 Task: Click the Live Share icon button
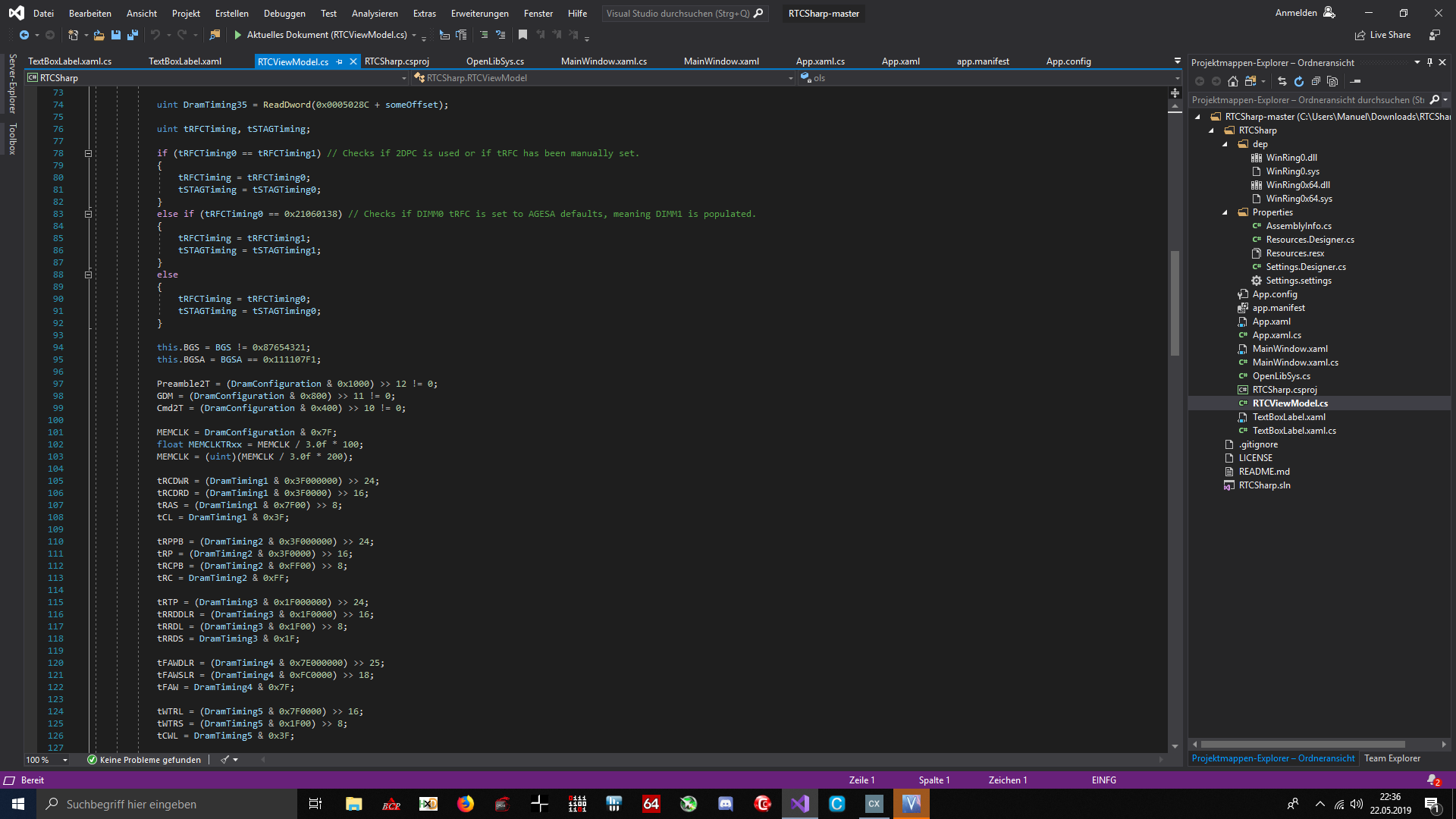tap(1382, 35)
